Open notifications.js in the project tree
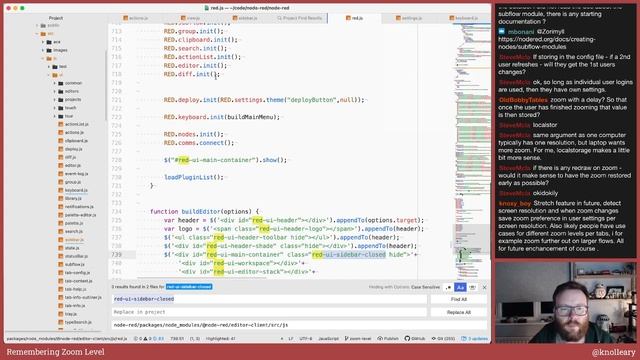Image resolution: width=640 pixels, height=360 pixels. tap(79, 207)
